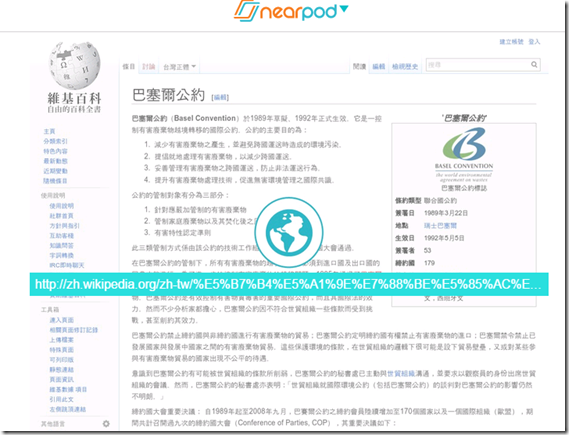Click the 互助客棧 sidebar link
Viewport: 569px width, 435px height.
click(x=62, y=235)
